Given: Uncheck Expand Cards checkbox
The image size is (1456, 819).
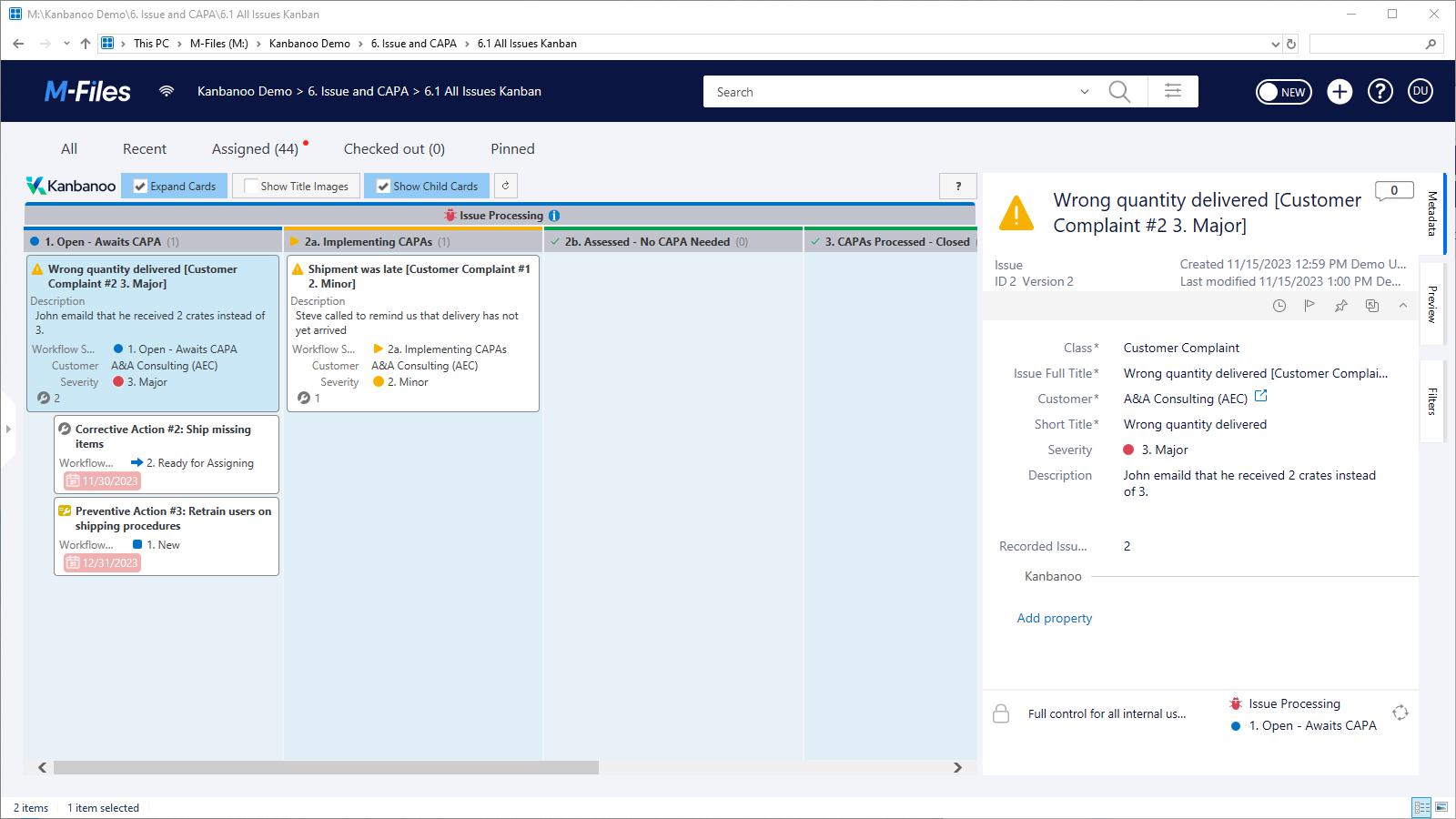Looking at the screenshot, I should [x=140, y=186].
